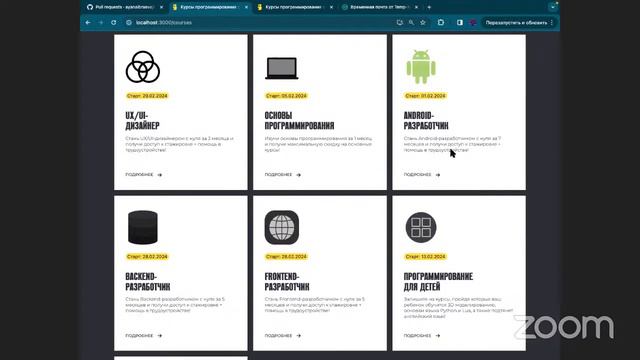Open Подробнее link on Основы программирования card
This screenshot has width=640, height=360.
283,175
